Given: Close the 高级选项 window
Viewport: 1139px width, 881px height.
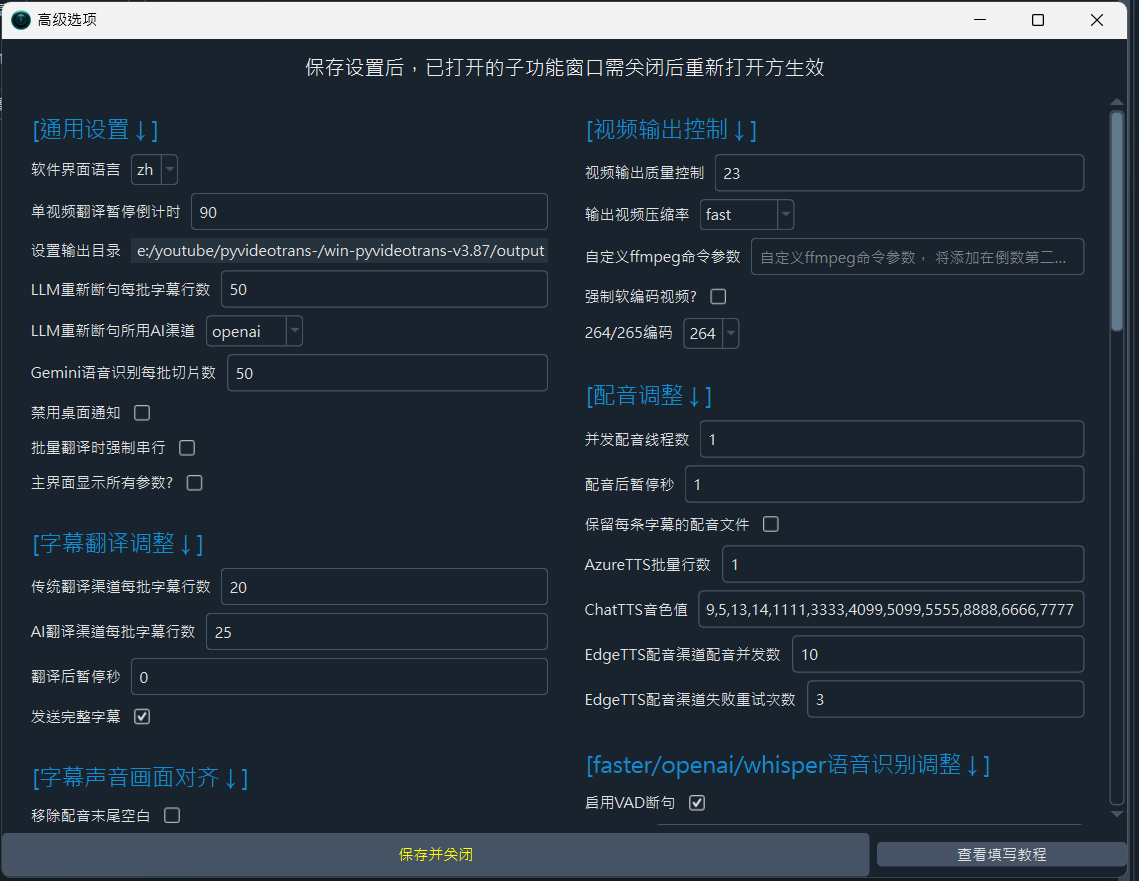Looking at the screenshot, I should [1097, 20].
